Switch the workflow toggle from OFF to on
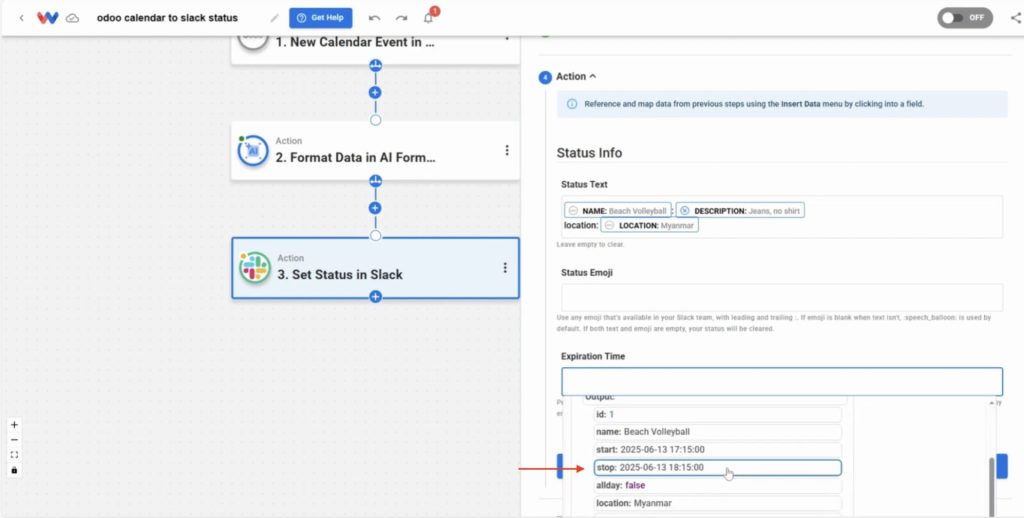Screen dimensions: 1024x518 pos(965,18)
